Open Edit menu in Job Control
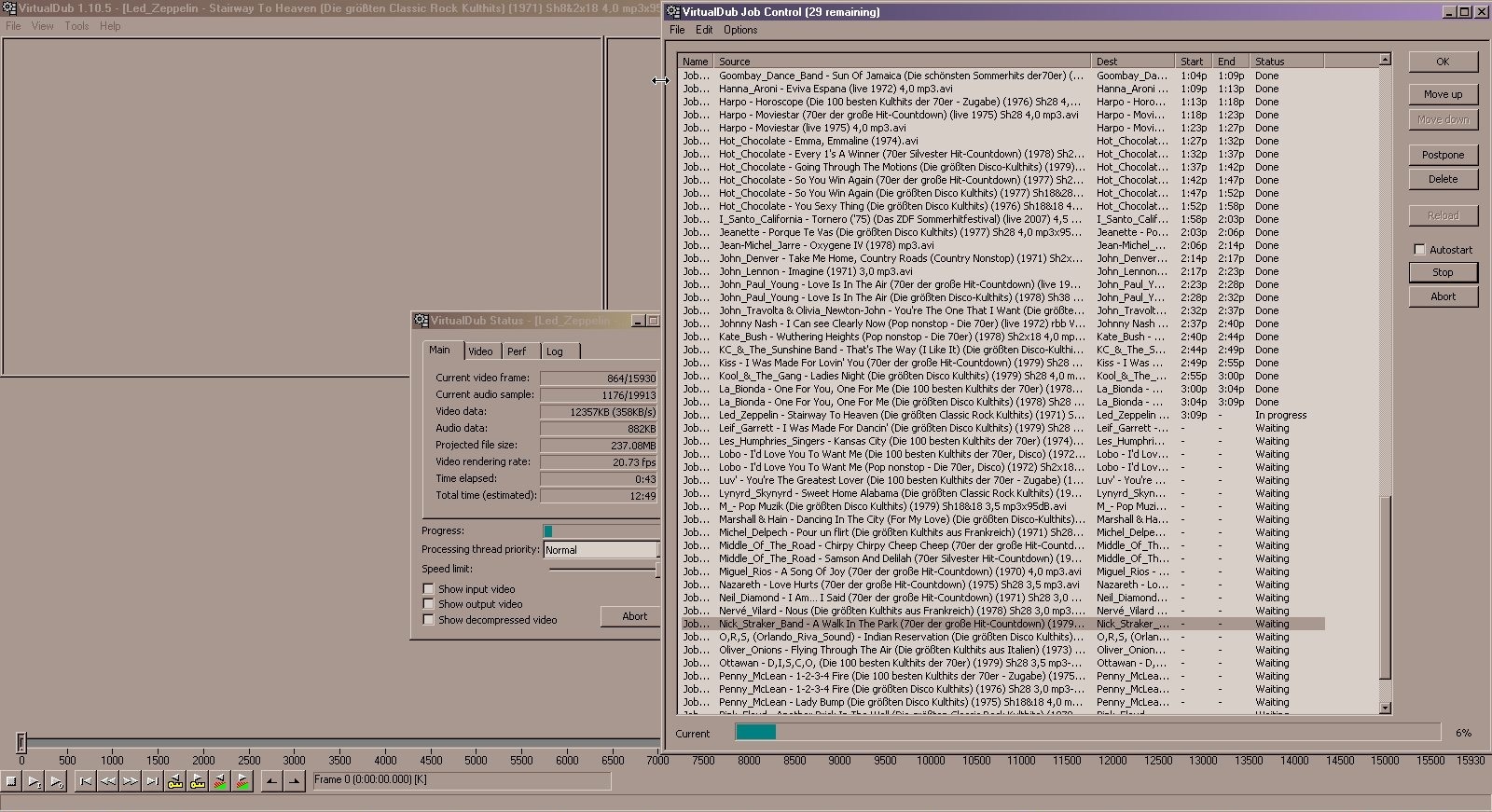Screen dimensions: 1492x812 (704, 30)
